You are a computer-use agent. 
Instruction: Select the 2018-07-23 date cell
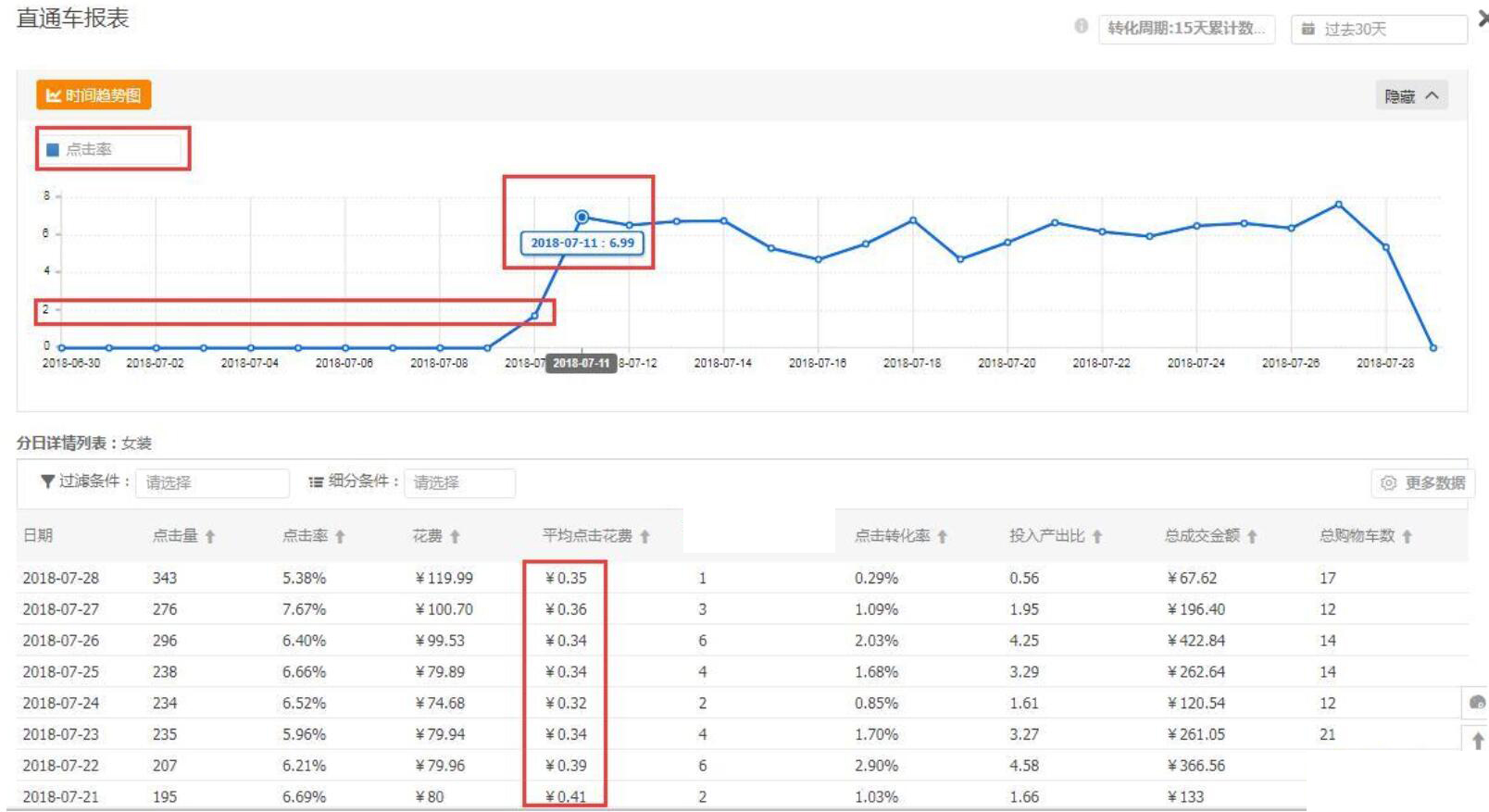(x=61, y=734)
